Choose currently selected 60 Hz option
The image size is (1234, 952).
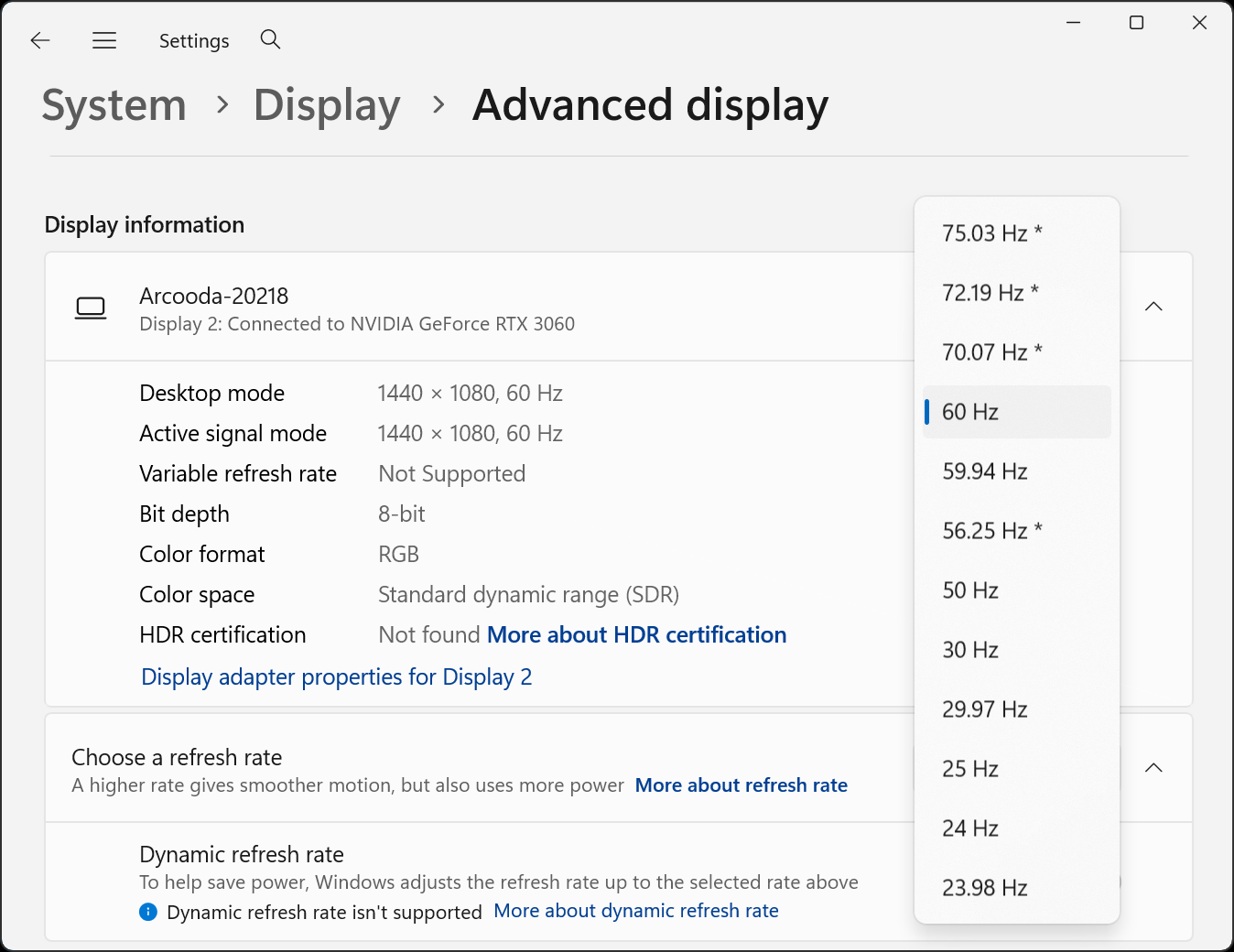(x=1016, y=412)
